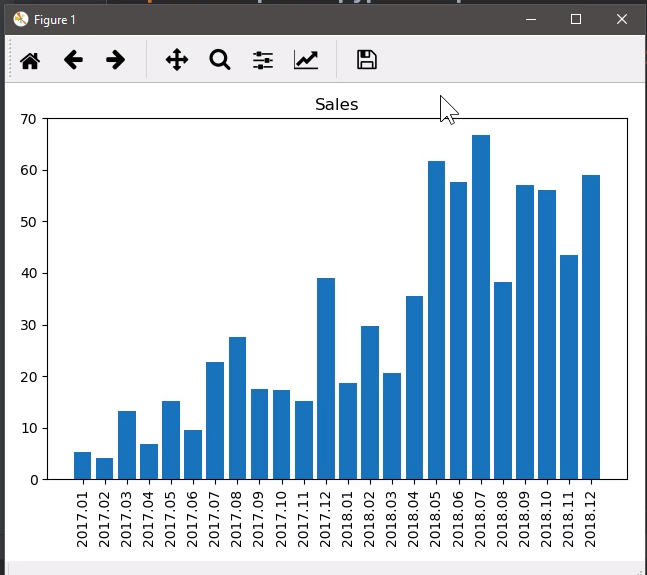Go back to previous view arrow
The image size is (647, 575).
(73, 60)
